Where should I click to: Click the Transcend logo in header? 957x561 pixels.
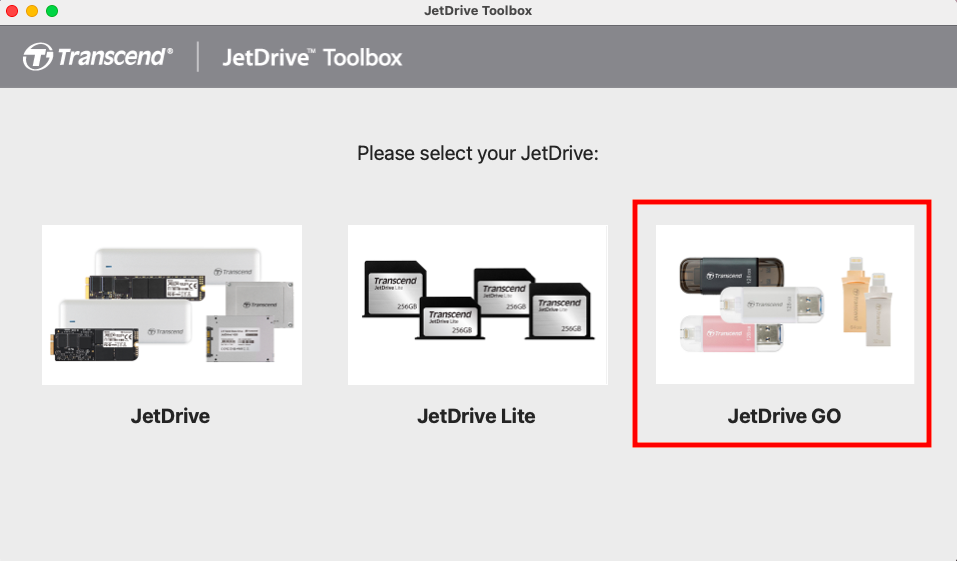[98, 57]
